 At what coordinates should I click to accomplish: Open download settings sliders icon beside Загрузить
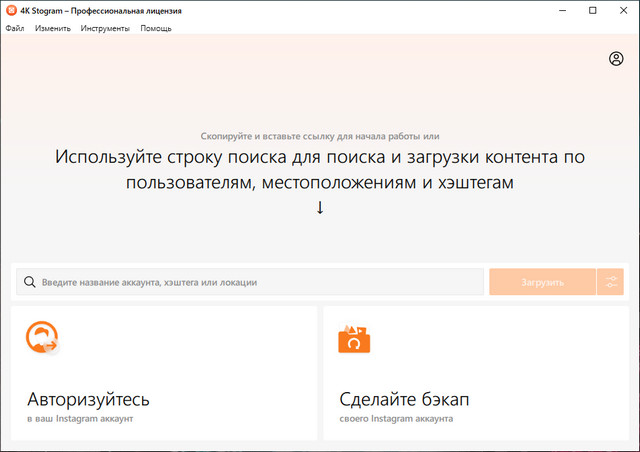pos(610,282)
